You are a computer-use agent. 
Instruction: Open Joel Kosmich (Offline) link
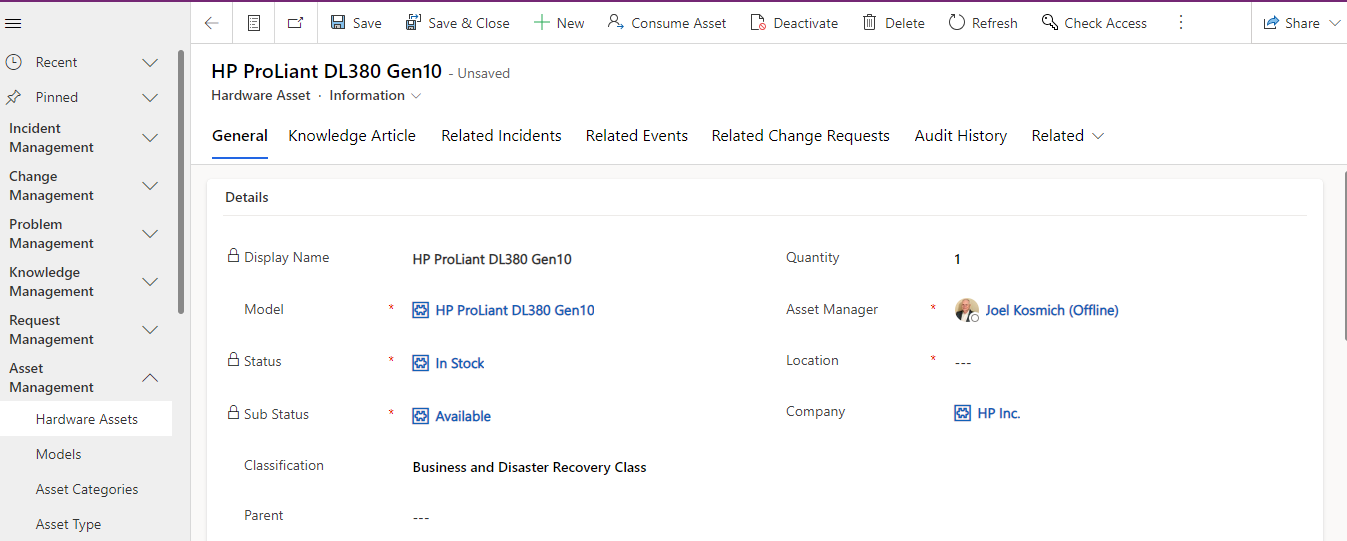[1052, 310]
